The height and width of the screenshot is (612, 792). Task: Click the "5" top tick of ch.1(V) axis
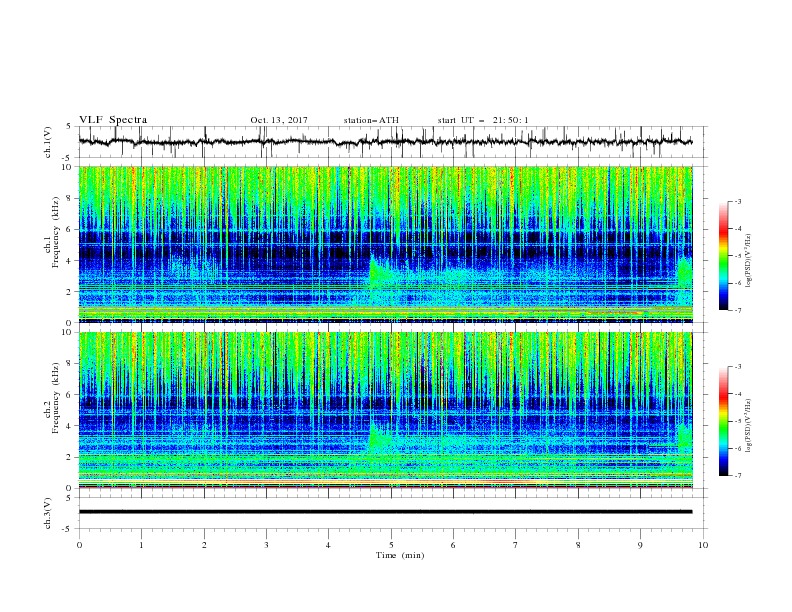tap(70, 127)
